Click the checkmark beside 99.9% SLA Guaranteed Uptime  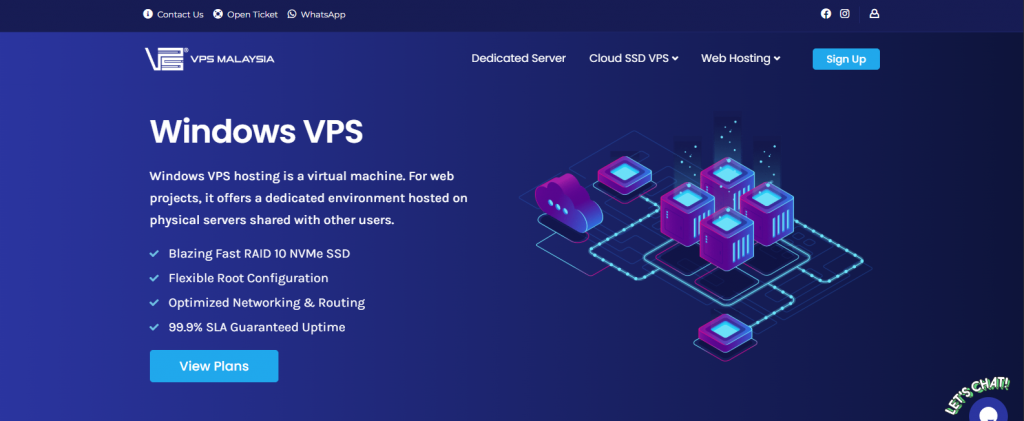click(x=154, y=327)
